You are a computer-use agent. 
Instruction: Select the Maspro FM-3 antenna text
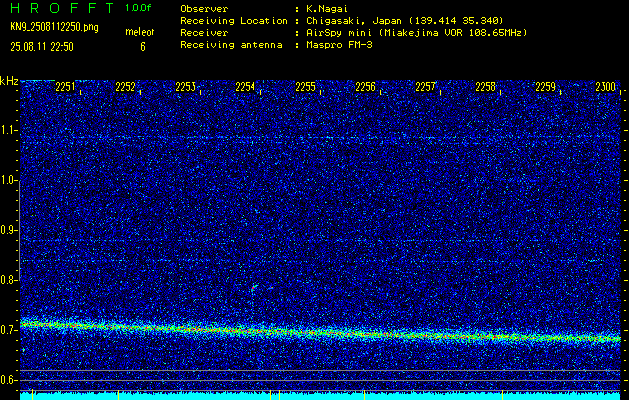(x=339, y=45)
